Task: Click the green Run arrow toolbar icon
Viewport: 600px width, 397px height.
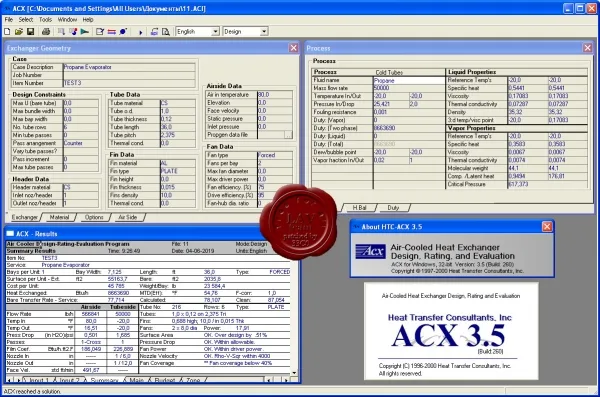Action: (x=85, y=32)
